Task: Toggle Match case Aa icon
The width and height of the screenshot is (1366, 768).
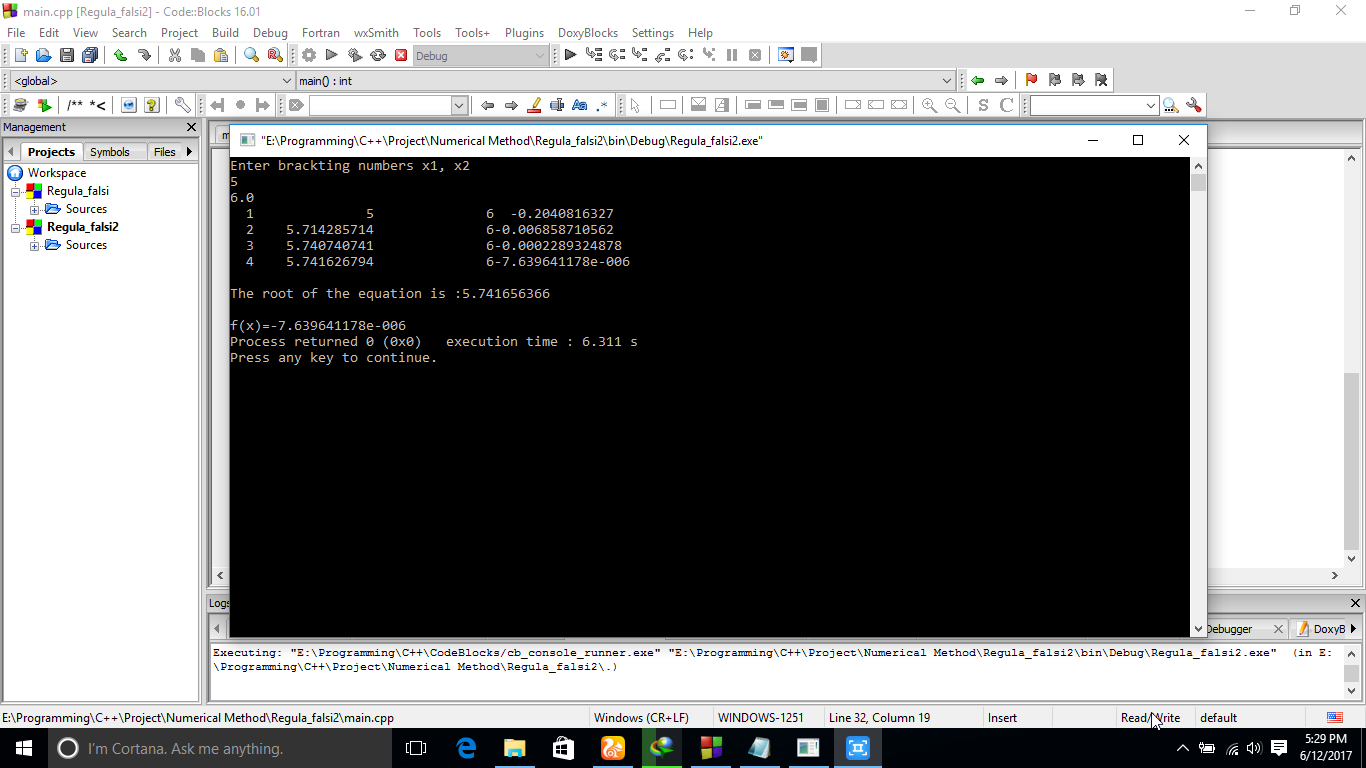Action: point(580,105)
